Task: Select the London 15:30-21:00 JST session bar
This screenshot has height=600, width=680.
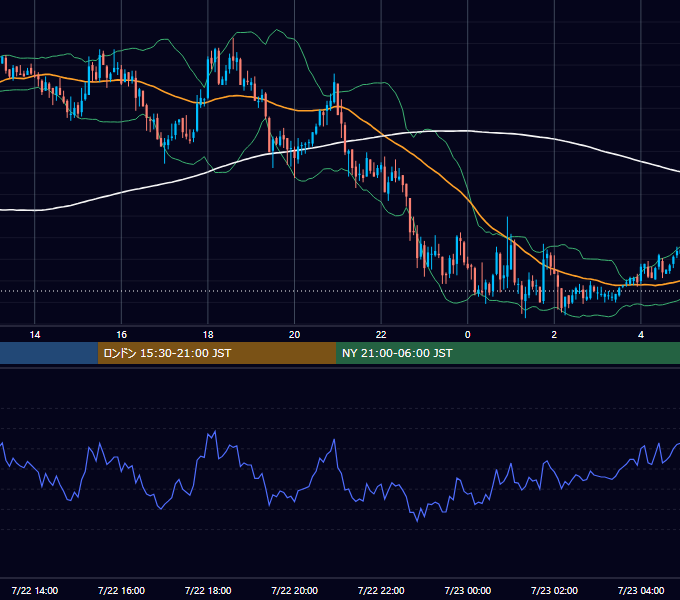Action: click(x=217, y=353)
